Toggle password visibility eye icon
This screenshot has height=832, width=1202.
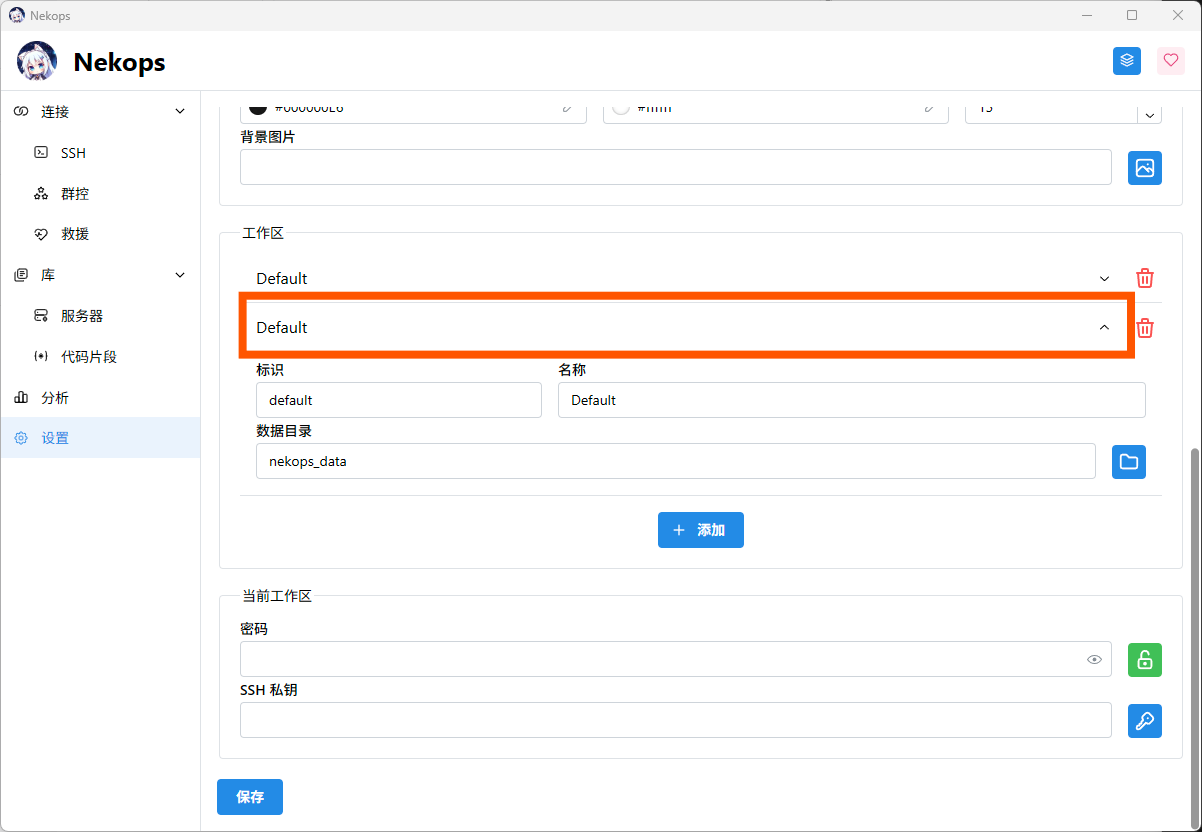coord(1095,660)
